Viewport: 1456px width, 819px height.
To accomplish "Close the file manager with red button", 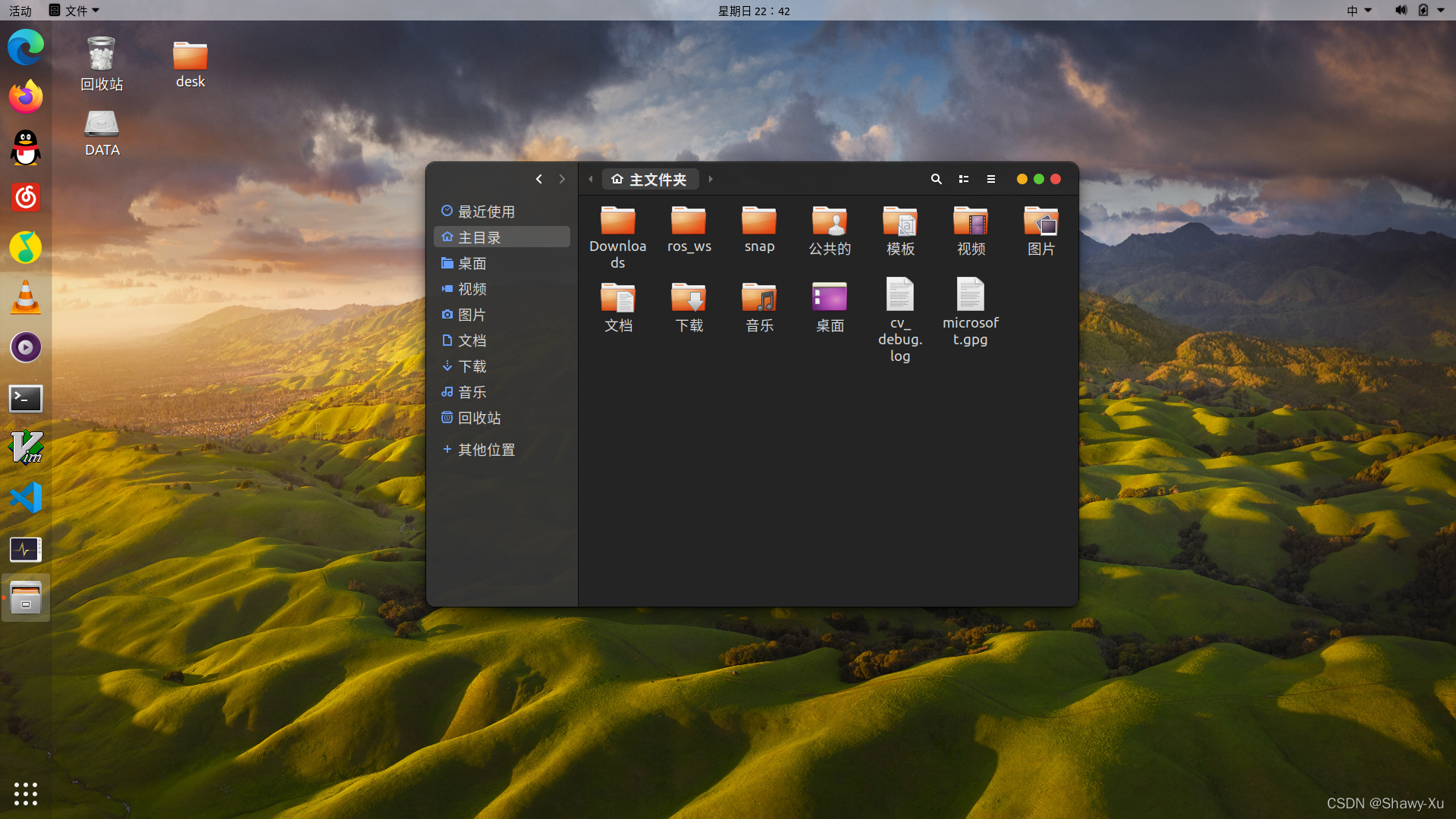I will pyautogui.click(x=1056, y=179).
